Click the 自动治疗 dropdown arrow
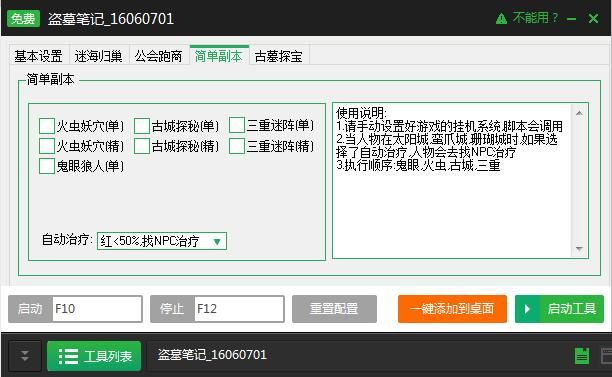The height and width of the screenshot is (377, 612). 217,242
